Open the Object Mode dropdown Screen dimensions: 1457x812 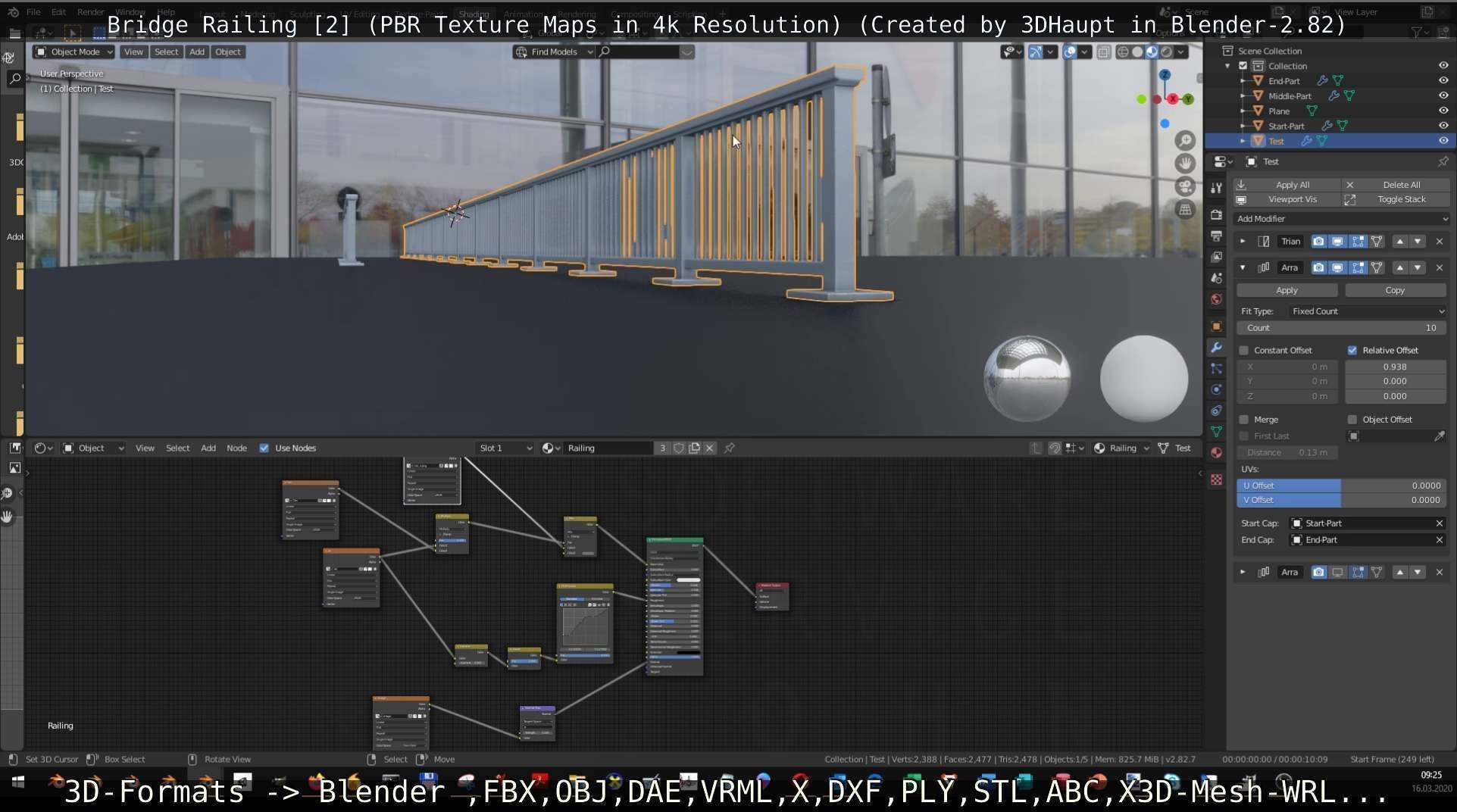(74, 52)
